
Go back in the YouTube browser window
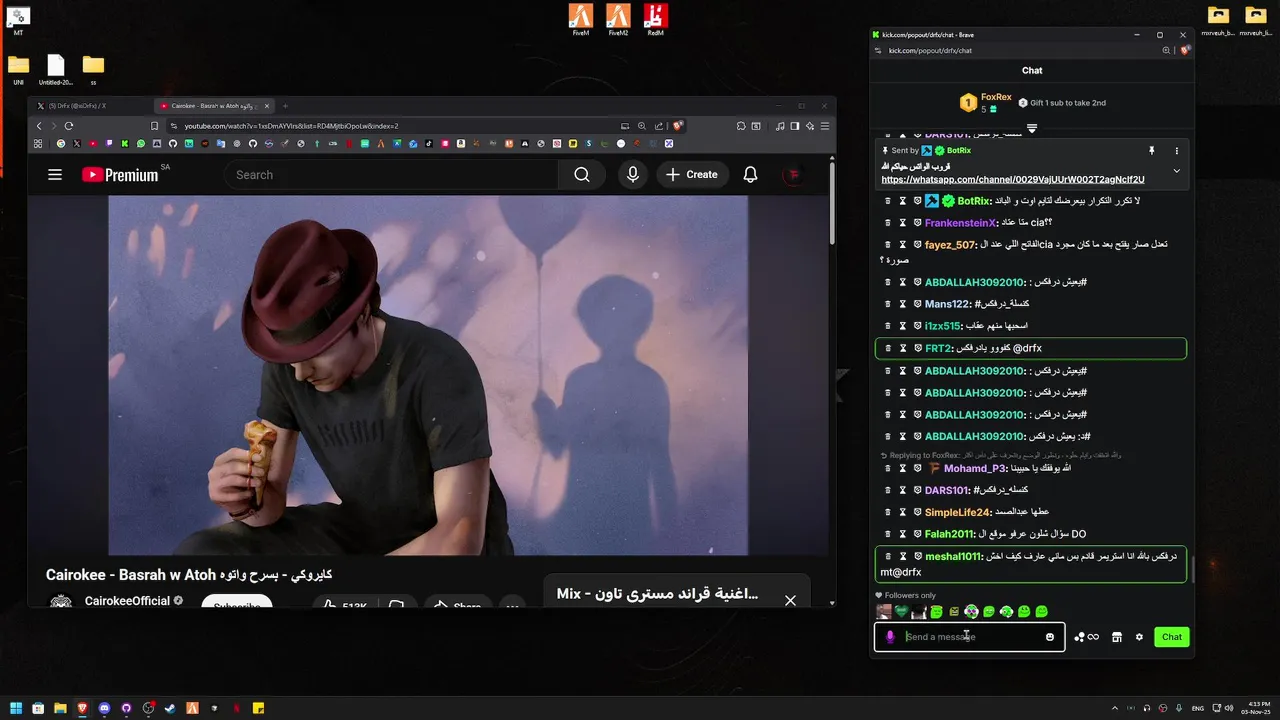click(x=39, y=126)
